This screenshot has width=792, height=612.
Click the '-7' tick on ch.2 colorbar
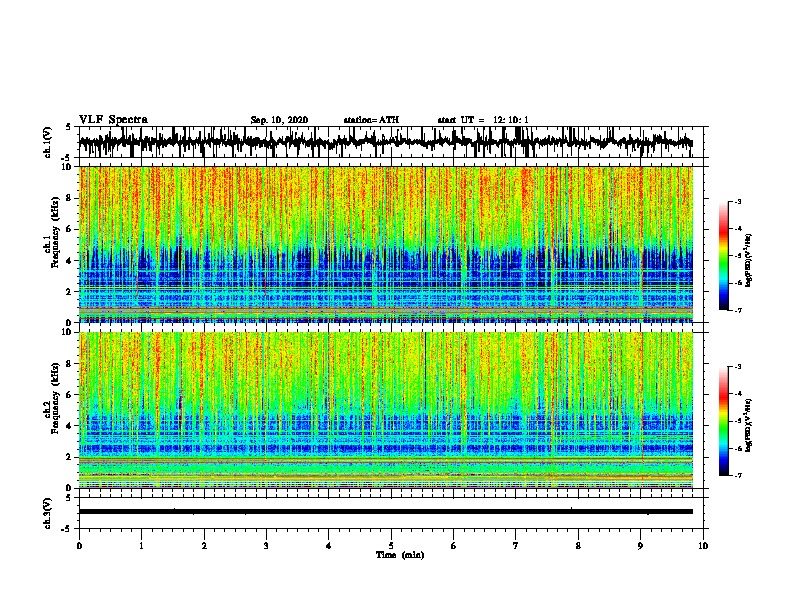point(737,475)
